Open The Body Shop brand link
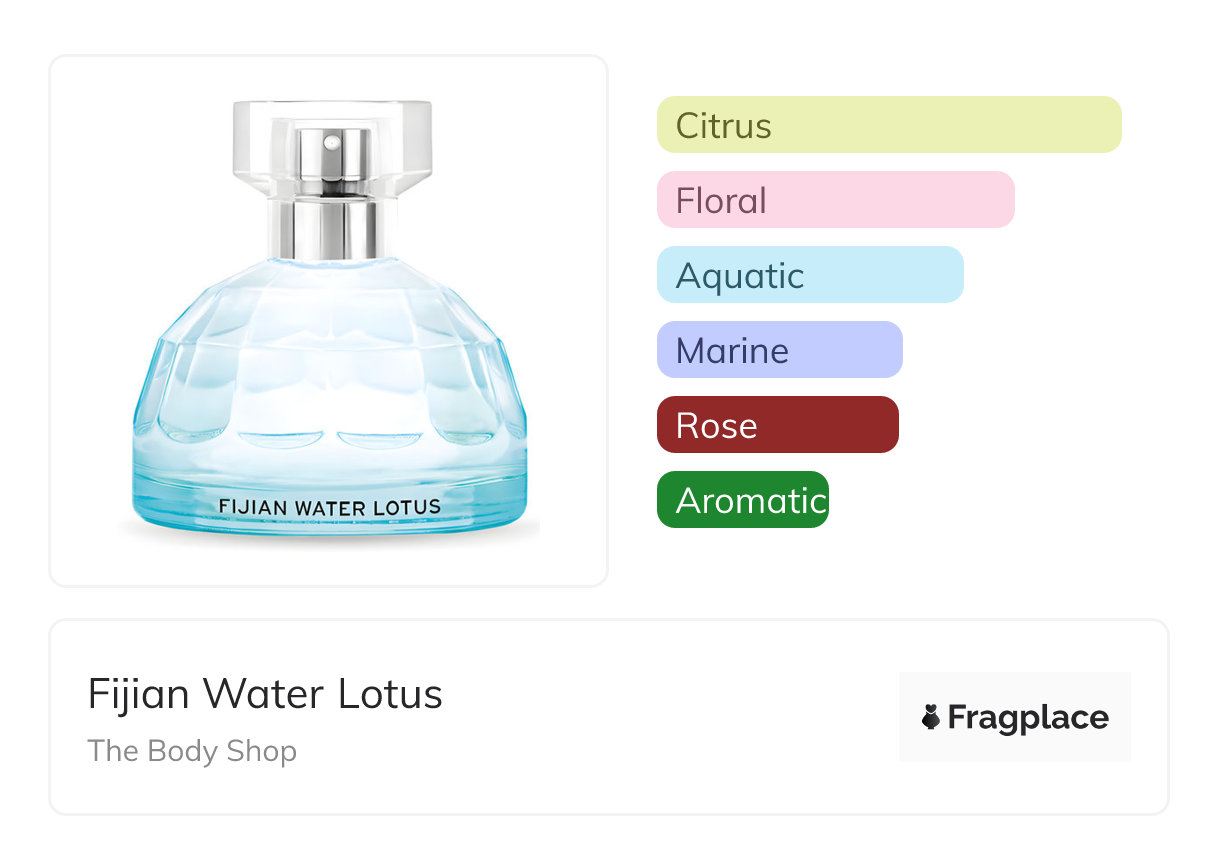1218x864 pixels. 192,751
